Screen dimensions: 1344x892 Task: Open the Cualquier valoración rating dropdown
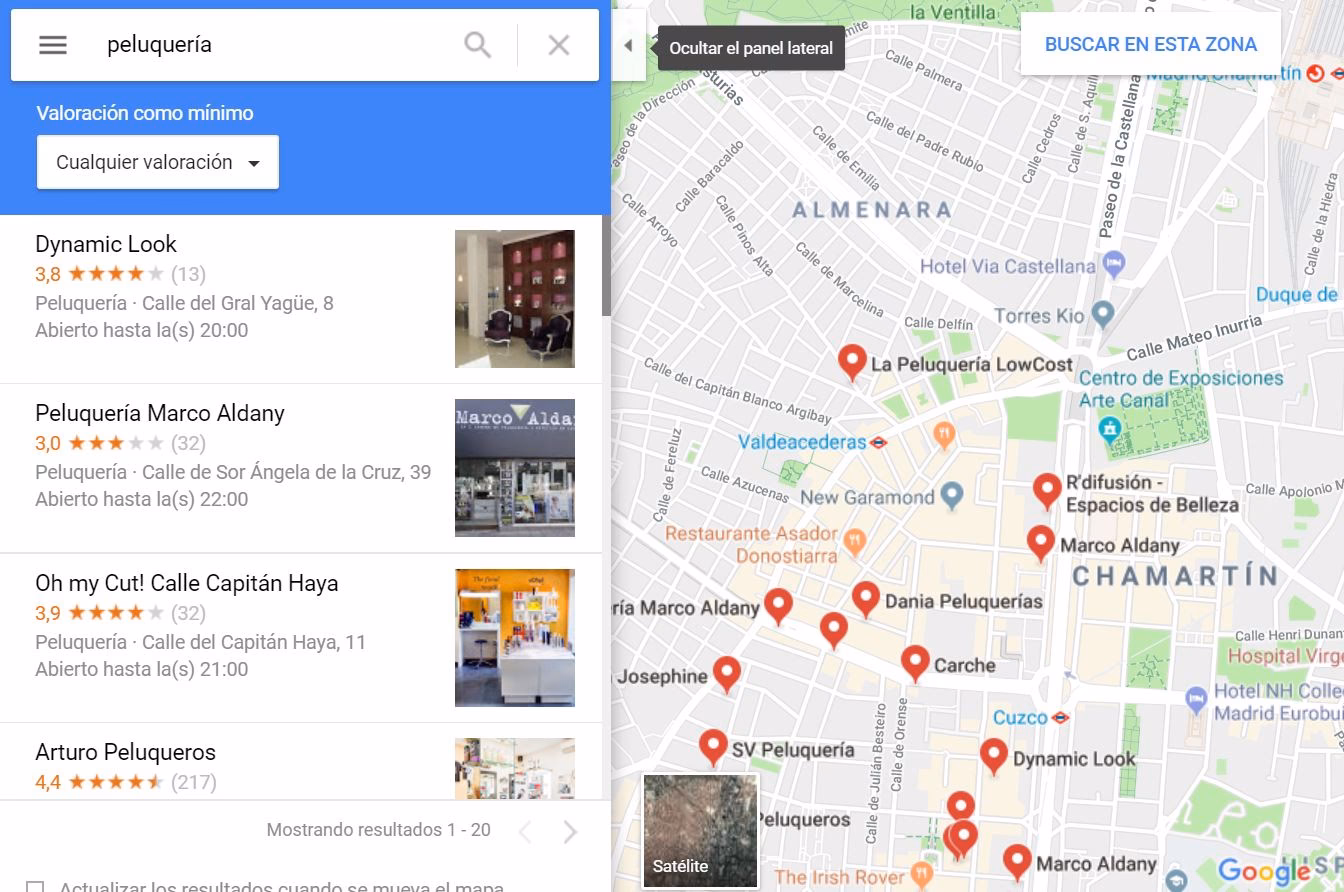tap(157, 161)
